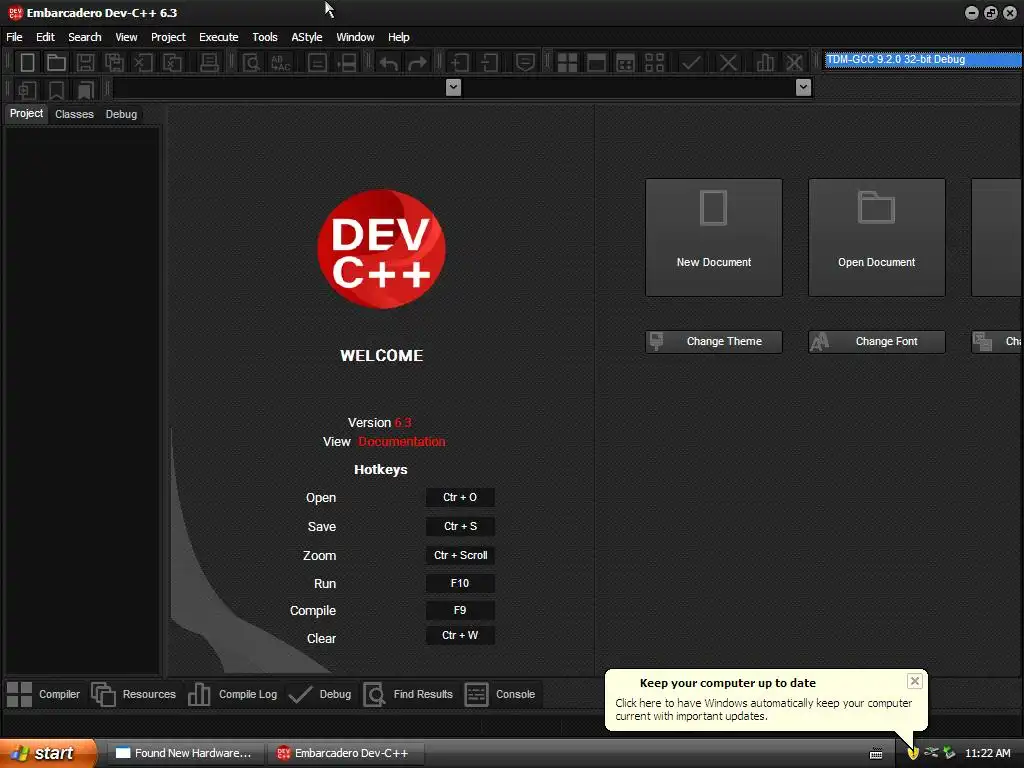The width and height of the screenshot is (1024, 768).
Task: Click the Profile bar chart toolbar icon
Action: [x=765, y=63]
